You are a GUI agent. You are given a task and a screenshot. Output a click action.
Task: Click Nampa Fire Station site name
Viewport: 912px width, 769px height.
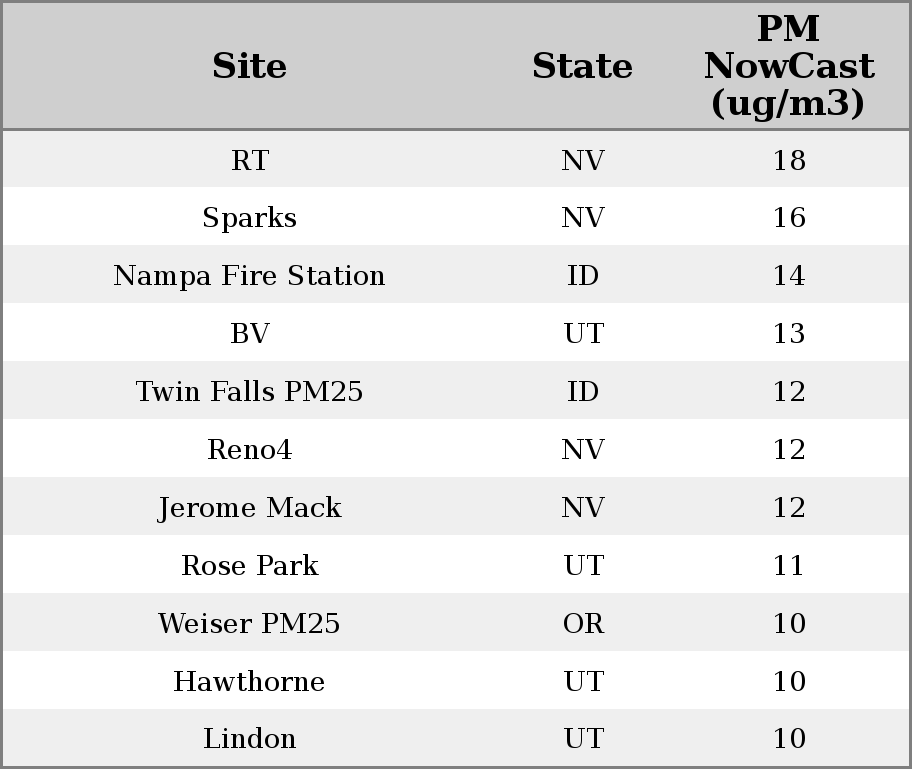point(249,276)
